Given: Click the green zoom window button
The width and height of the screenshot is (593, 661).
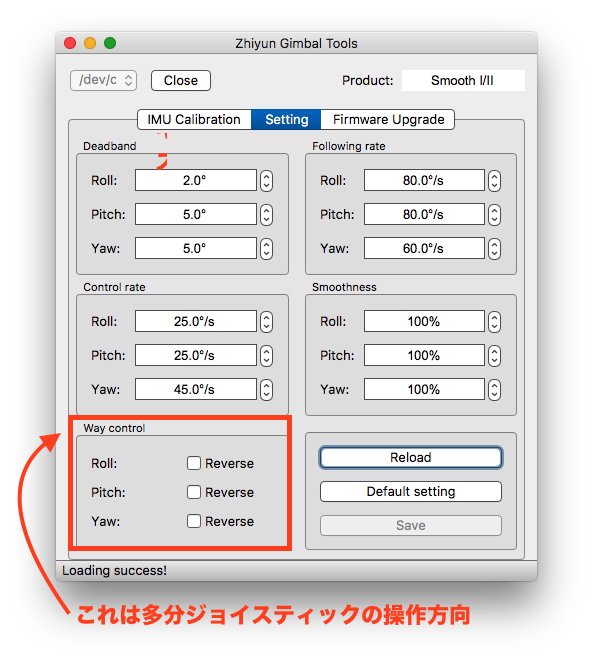Looking at the screenshot, I should tap(110, 43).
